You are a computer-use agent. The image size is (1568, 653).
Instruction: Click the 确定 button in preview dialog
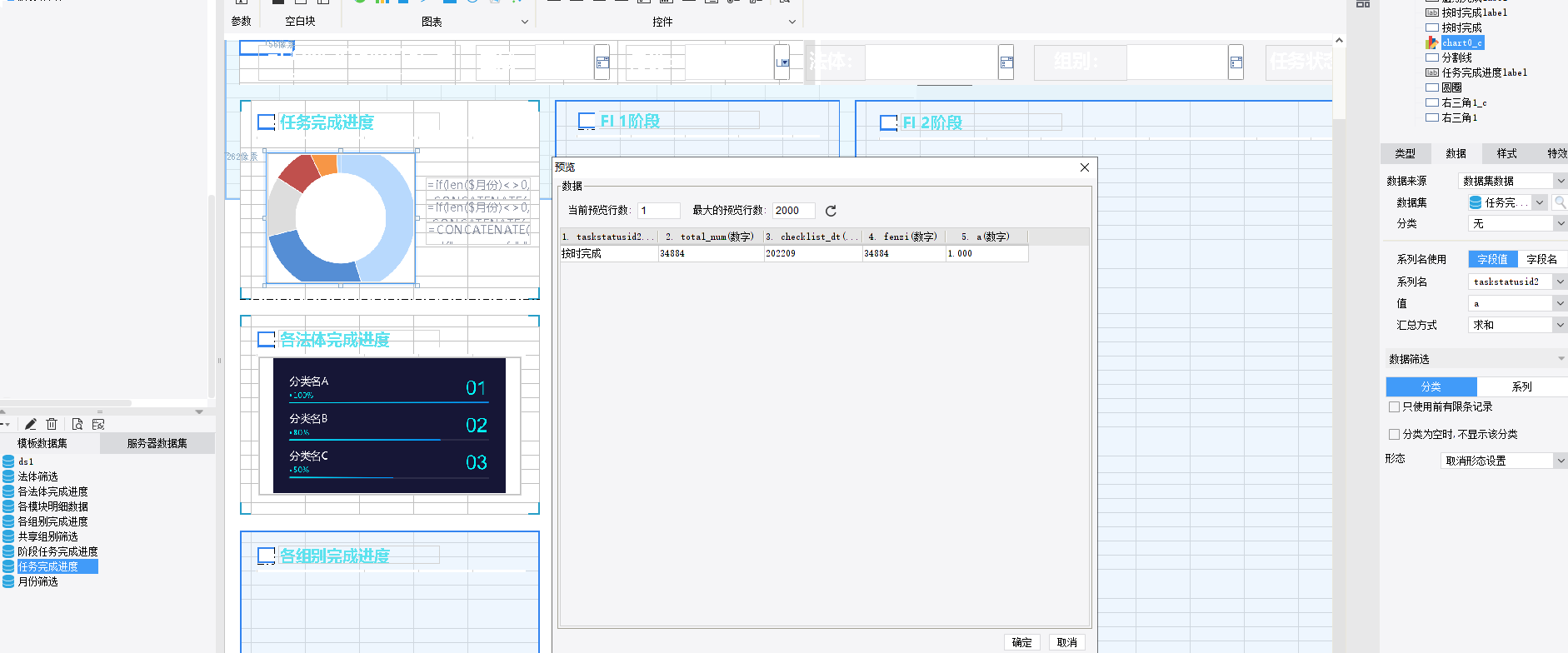click(1022, 642)
